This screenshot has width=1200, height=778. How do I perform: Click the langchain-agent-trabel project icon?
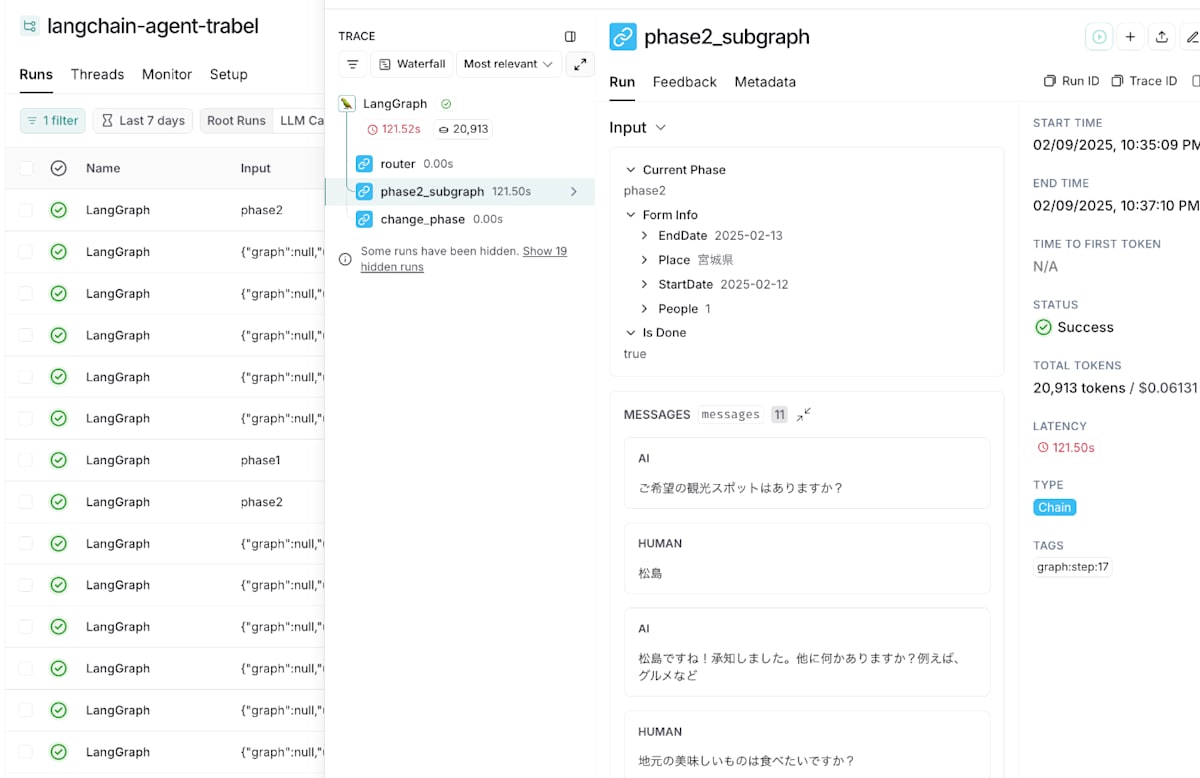(x=30, y=26)
